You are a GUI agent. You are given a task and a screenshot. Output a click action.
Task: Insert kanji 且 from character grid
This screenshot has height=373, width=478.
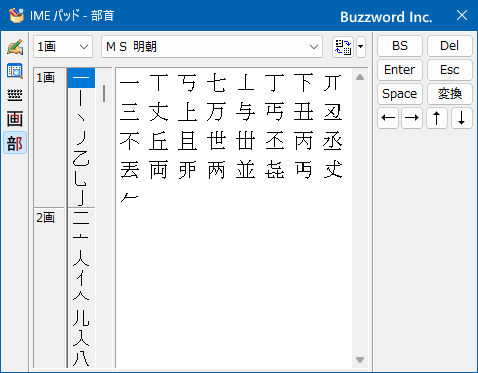click(187, 141)
